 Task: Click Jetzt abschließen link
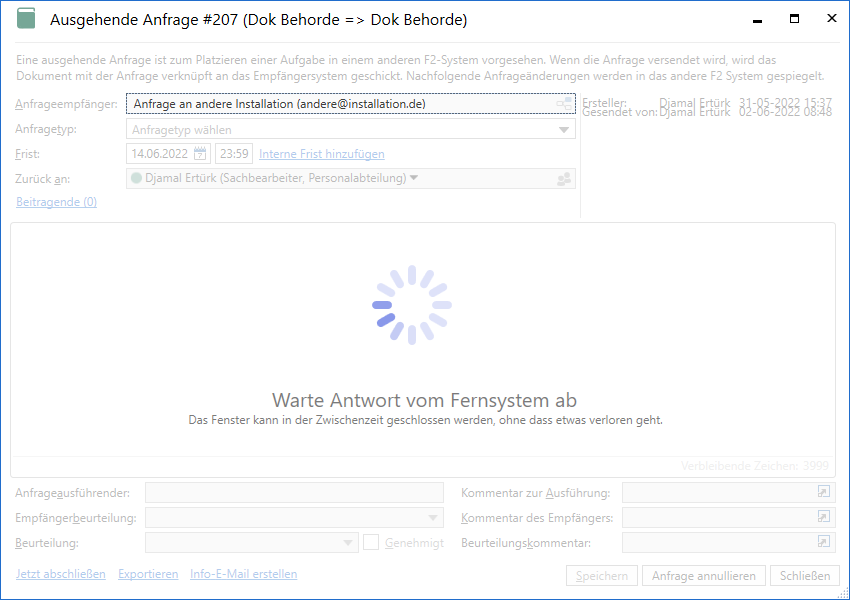[x=61, y=574]
